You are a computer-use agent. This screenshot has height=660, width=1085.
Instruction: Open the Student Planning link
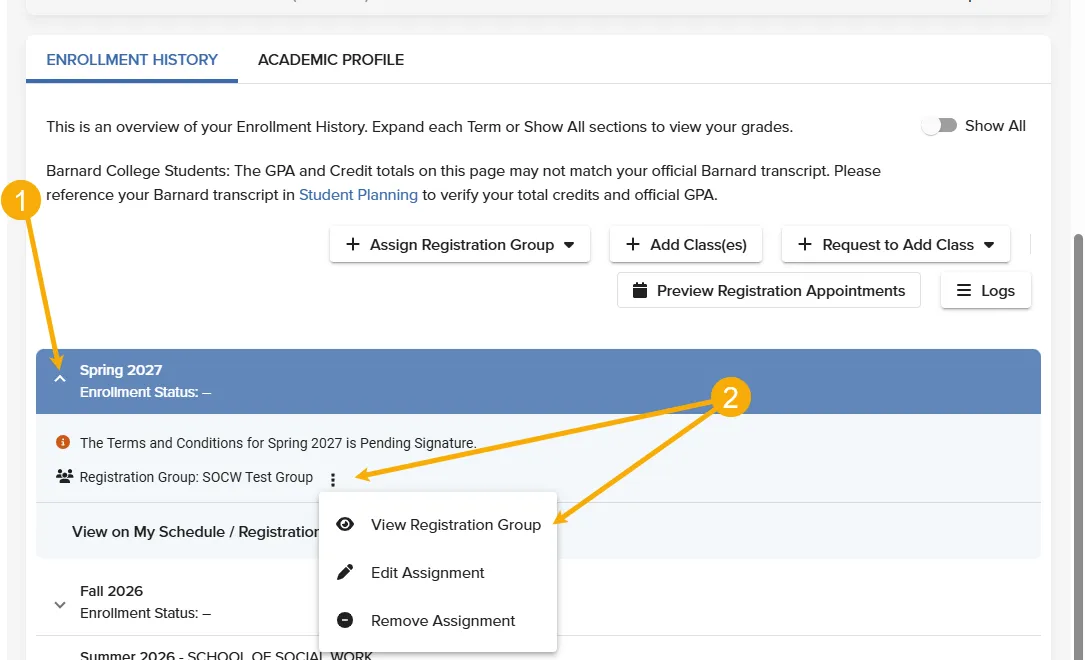[x=358, y=195]
